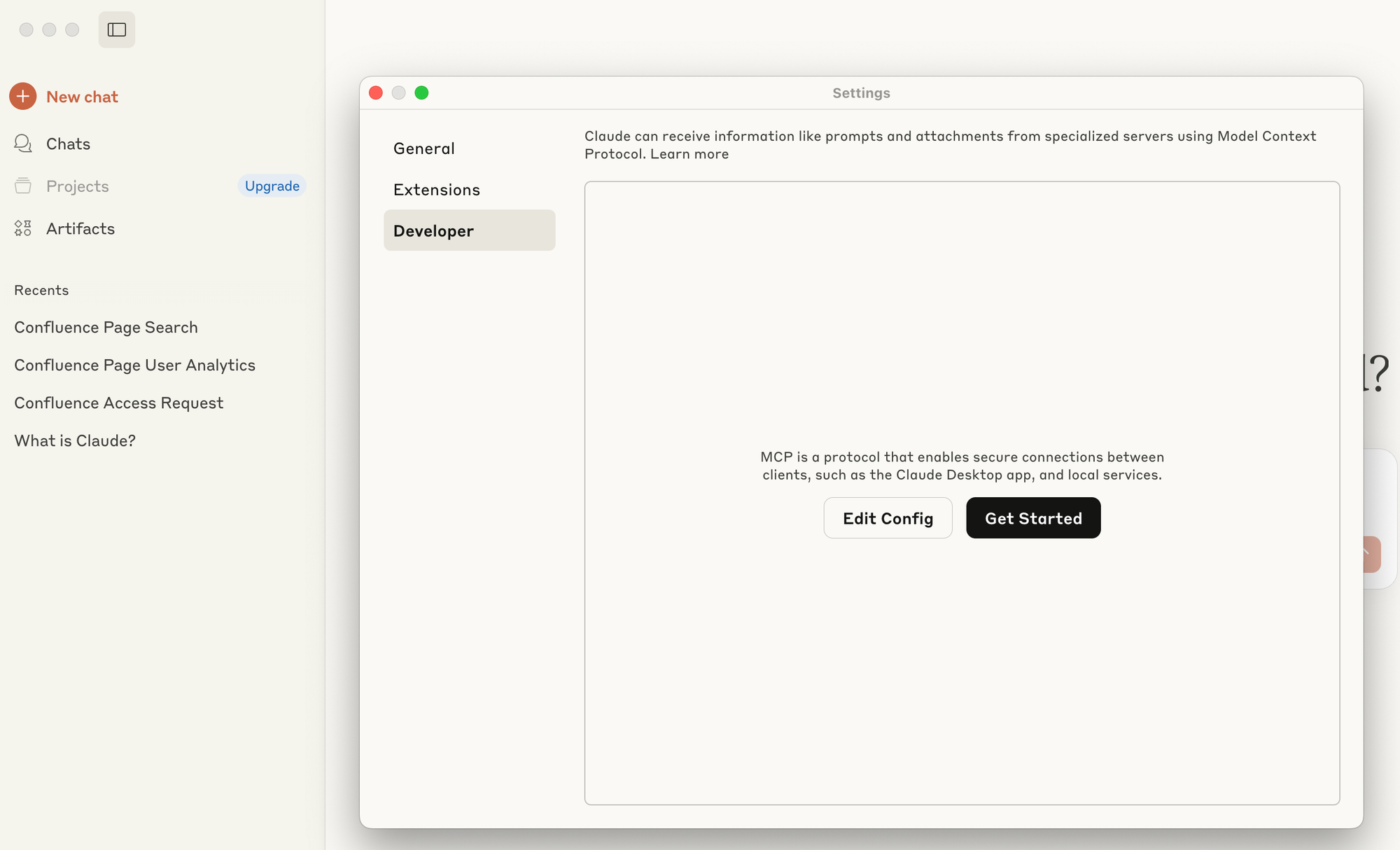This screenshot has height=850, width=1400.
Task: Follow the Learn more link
Action: pyautogui.click(x=689, y=154)
